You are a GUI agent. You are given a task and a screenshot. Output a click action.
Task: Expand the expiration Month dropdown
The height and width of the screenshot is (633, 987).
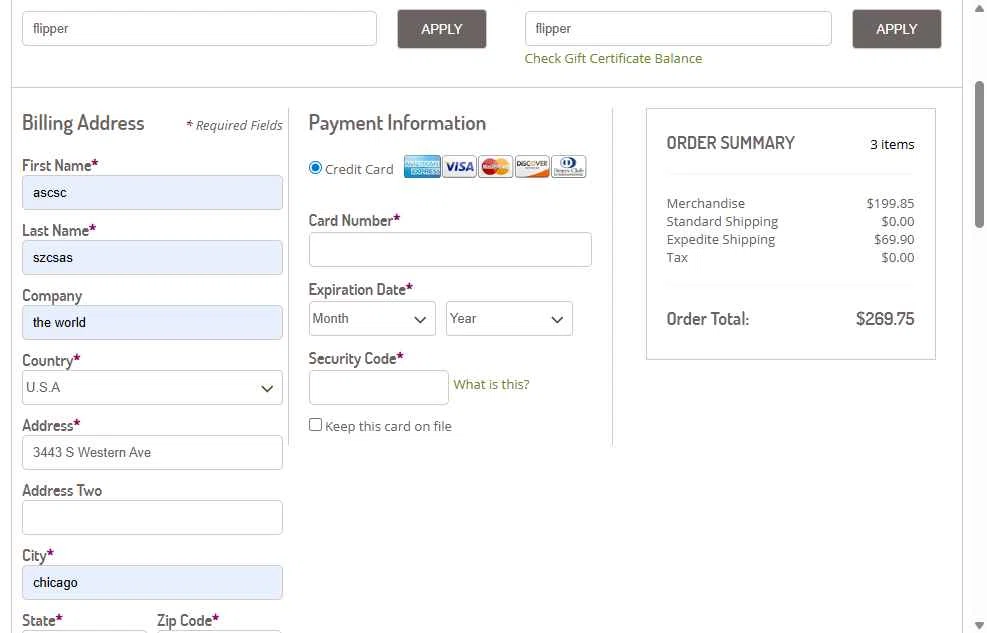[372, 319]
